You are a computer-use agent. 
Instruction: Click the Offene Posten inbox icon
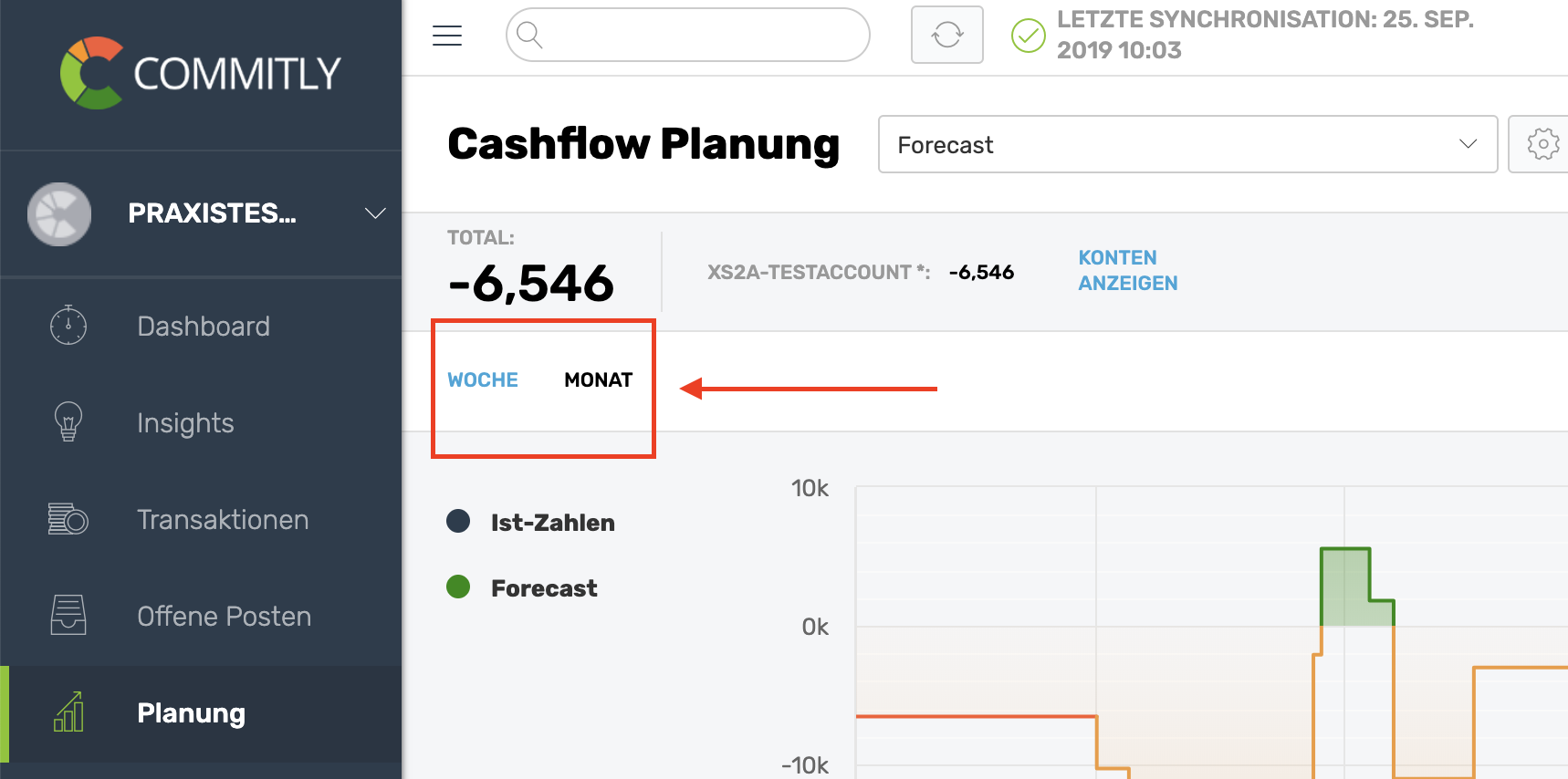[x=68, y=615]
